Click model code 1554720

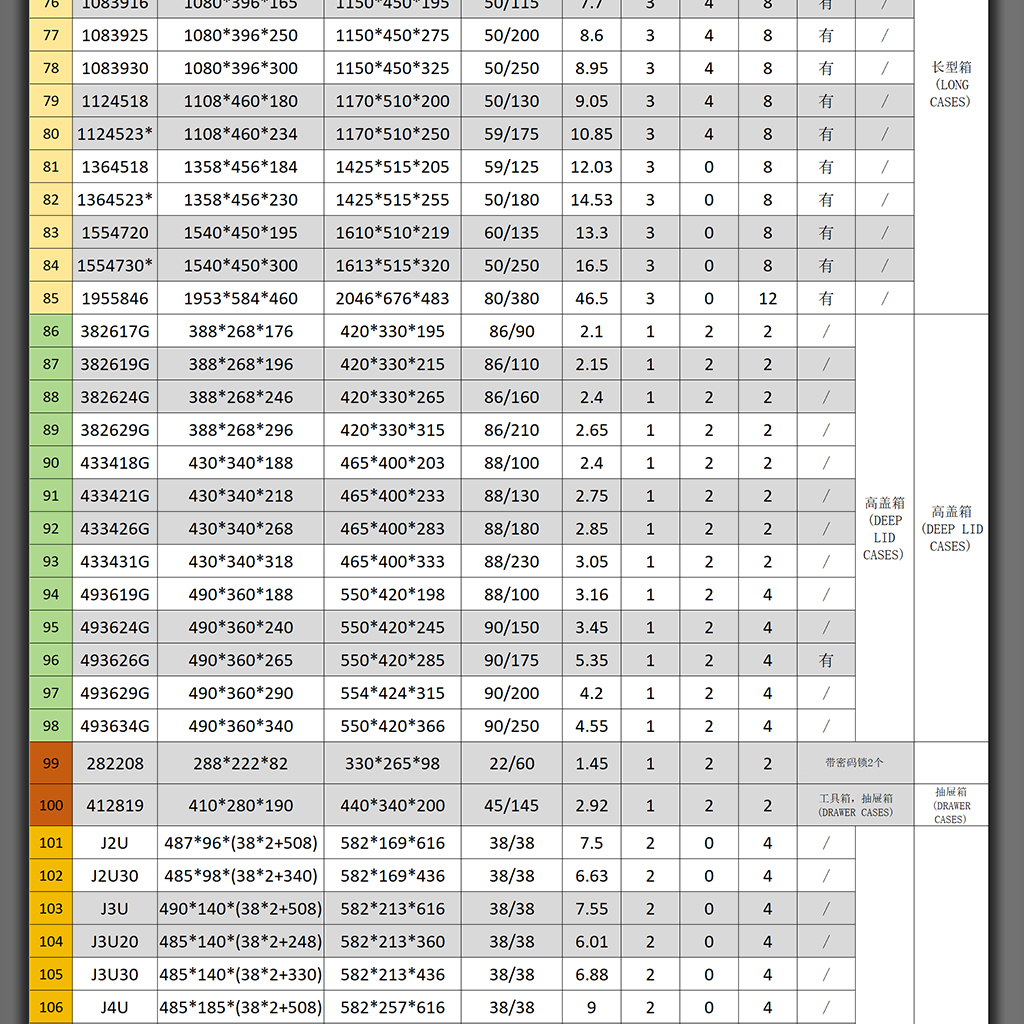pos(115,232)
